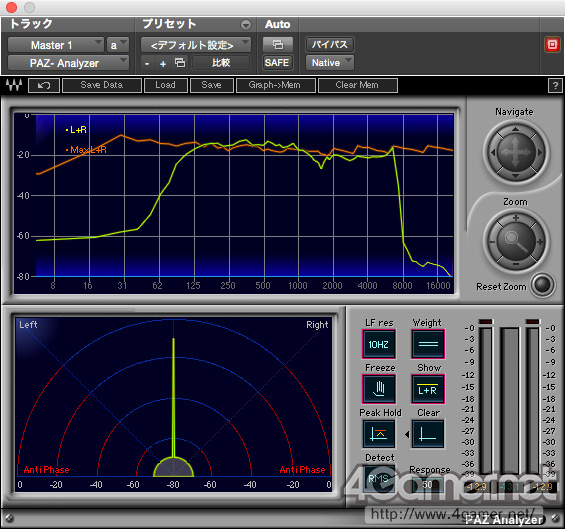Click the Response value field showing 50

coord(428,485)
